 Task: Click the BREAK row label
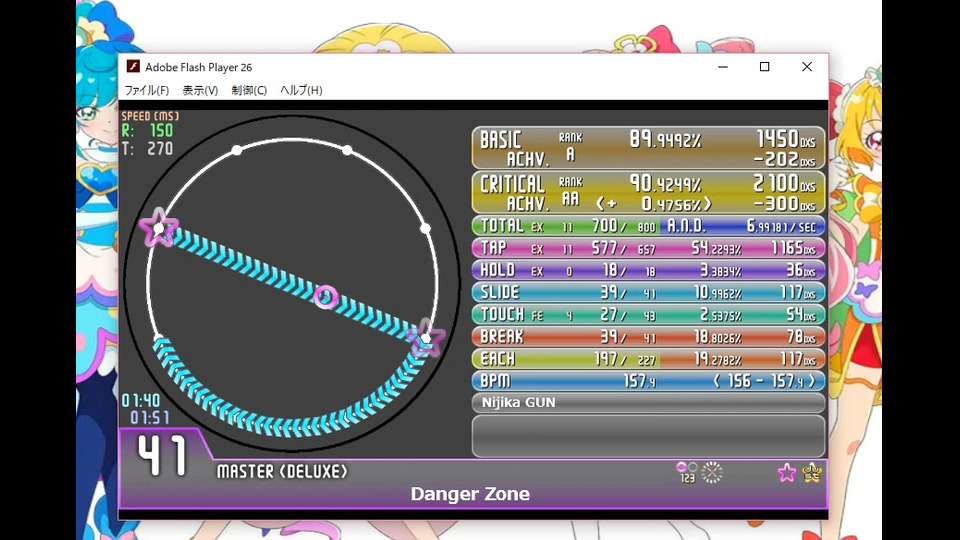click(x=502, y=336)
